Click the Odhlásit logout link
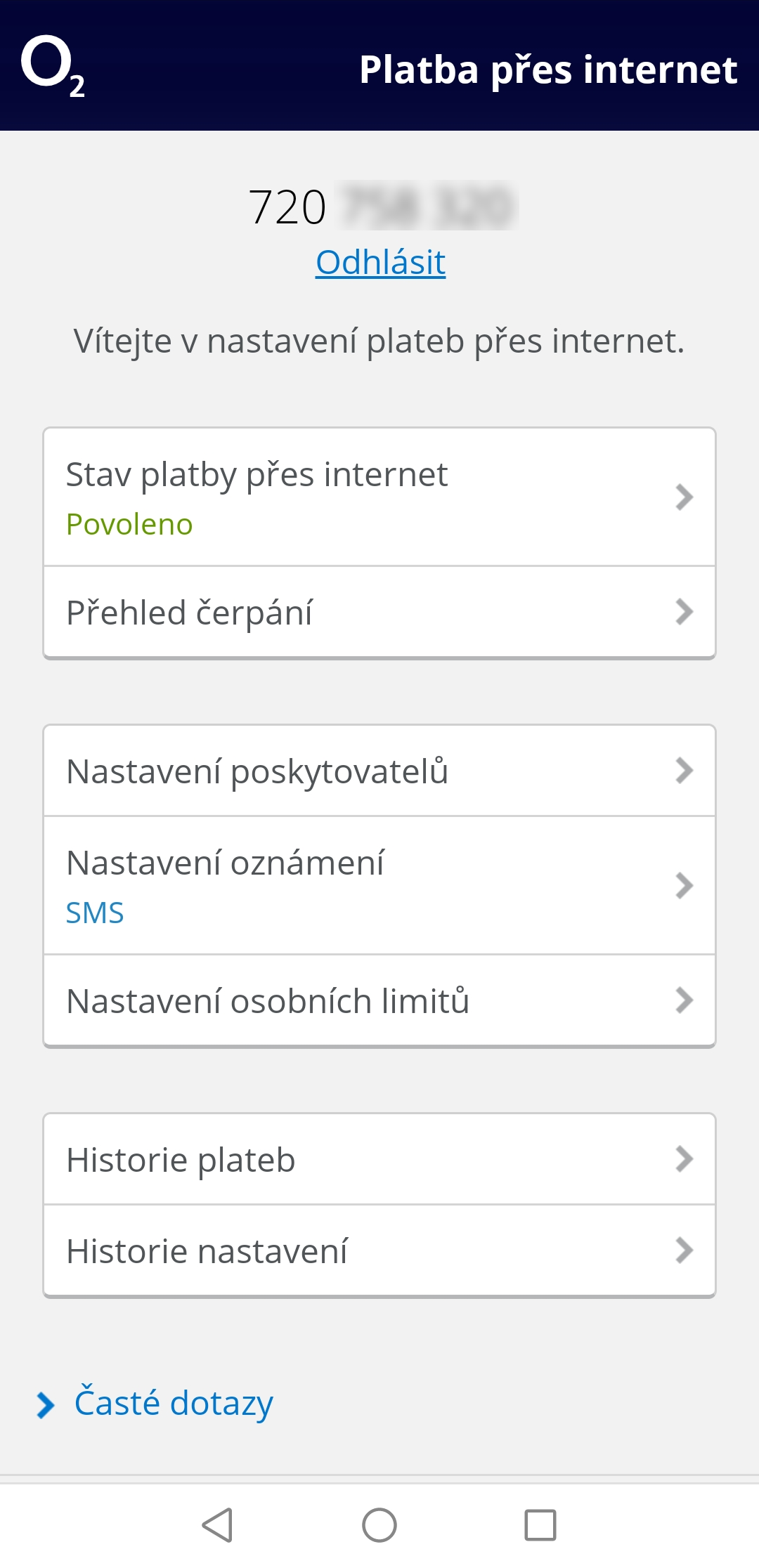Viewport: 759px width, 1568px height. click(x=380, y=263)
